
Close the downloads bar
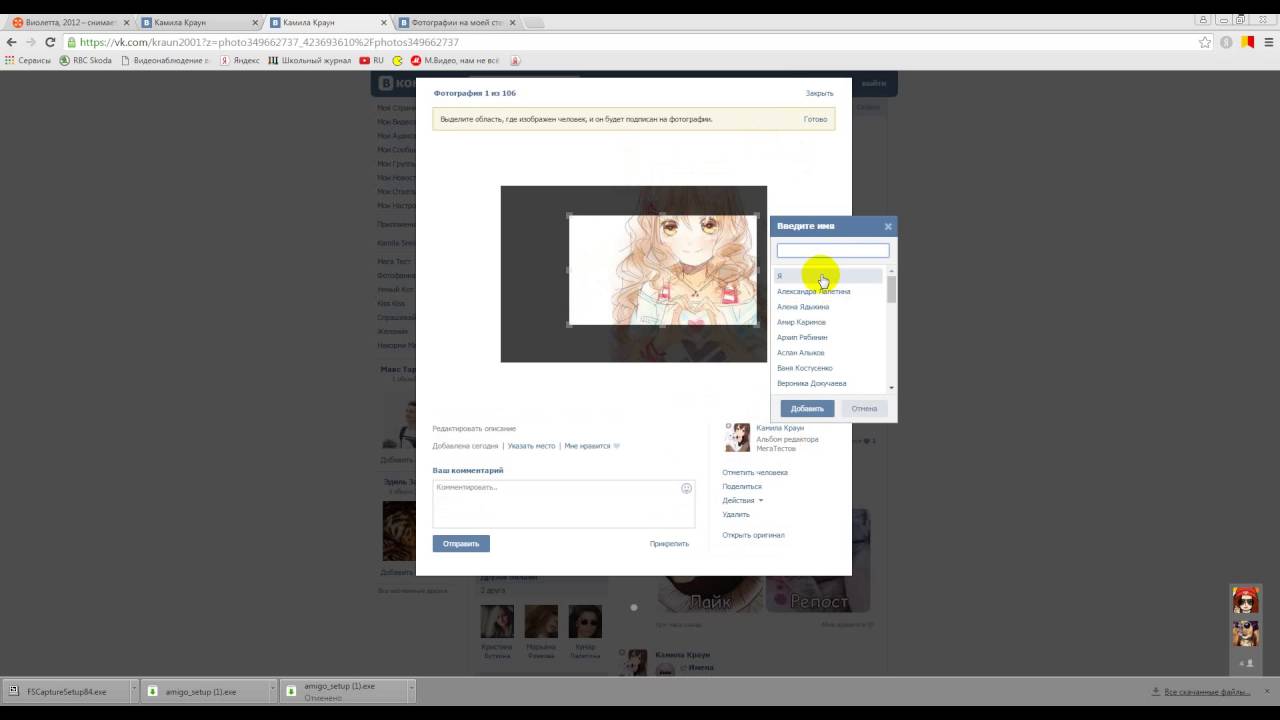(x=1267, y=691)
